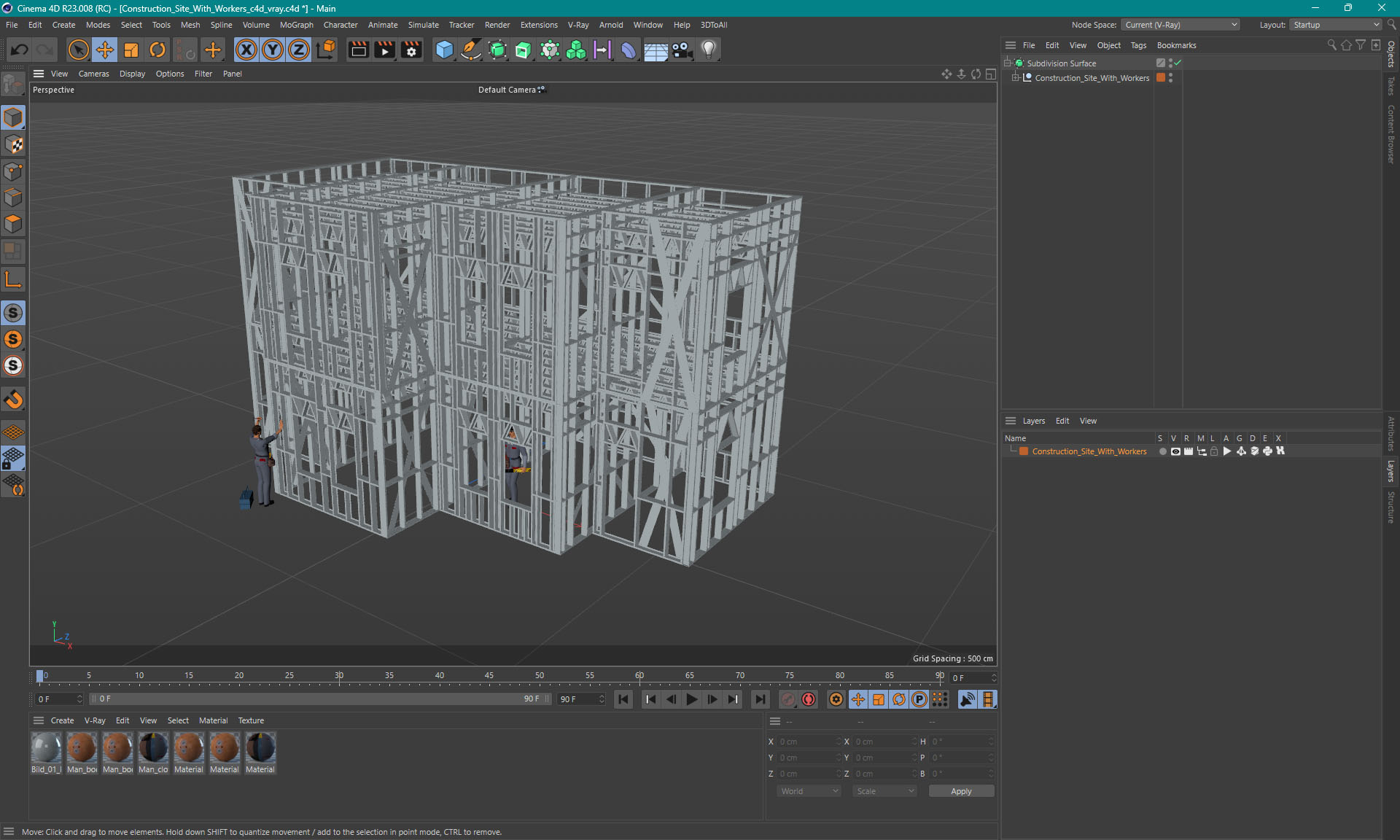Open the World coordinate dropdown
The image size is (1400, 840).
(808, 791)
